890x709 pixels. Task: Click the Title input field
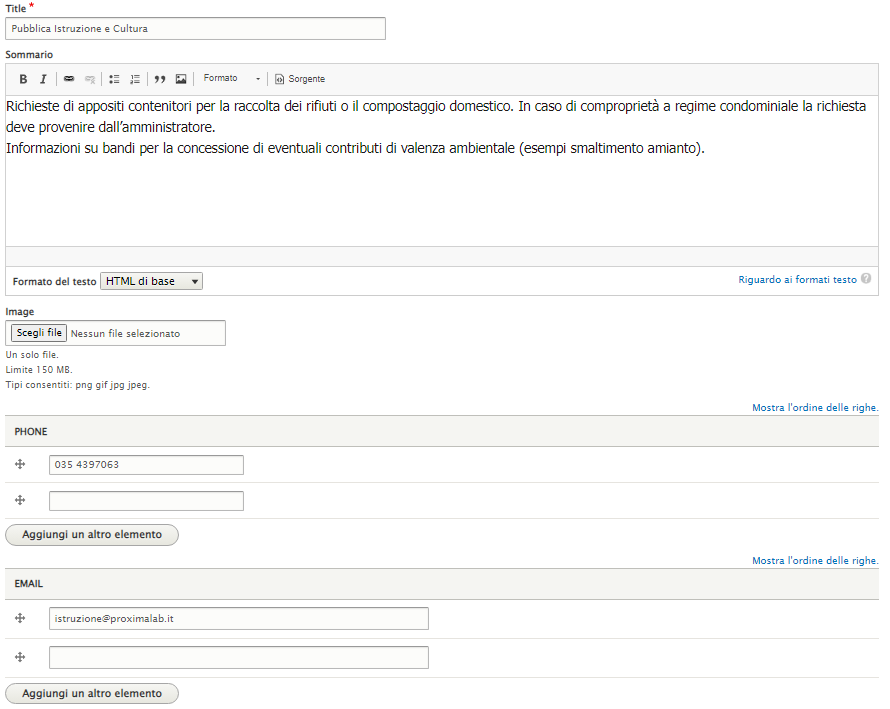195,29
